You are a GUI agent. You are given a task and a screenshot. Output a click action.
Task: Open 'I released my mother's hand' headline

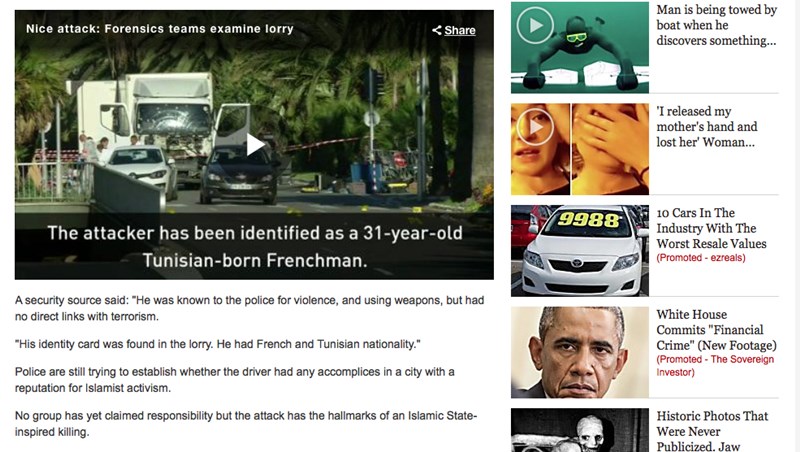[707, 127]
